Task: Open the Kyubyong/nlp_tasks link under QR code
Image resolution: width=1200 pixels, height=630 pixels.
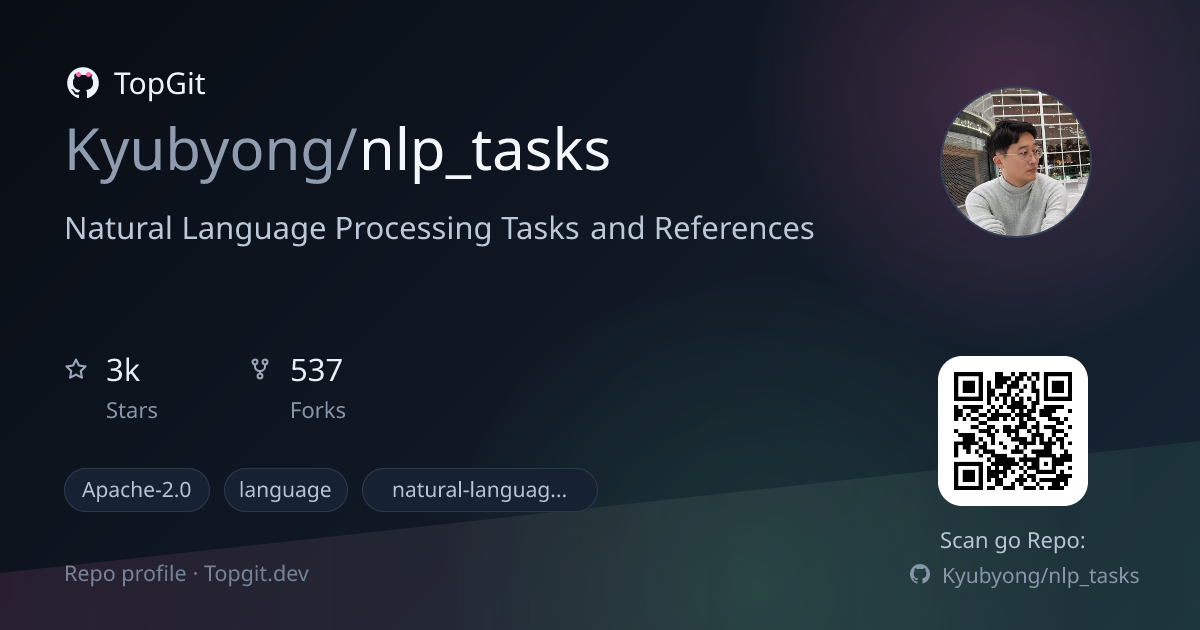Action: coord(1040,576)
